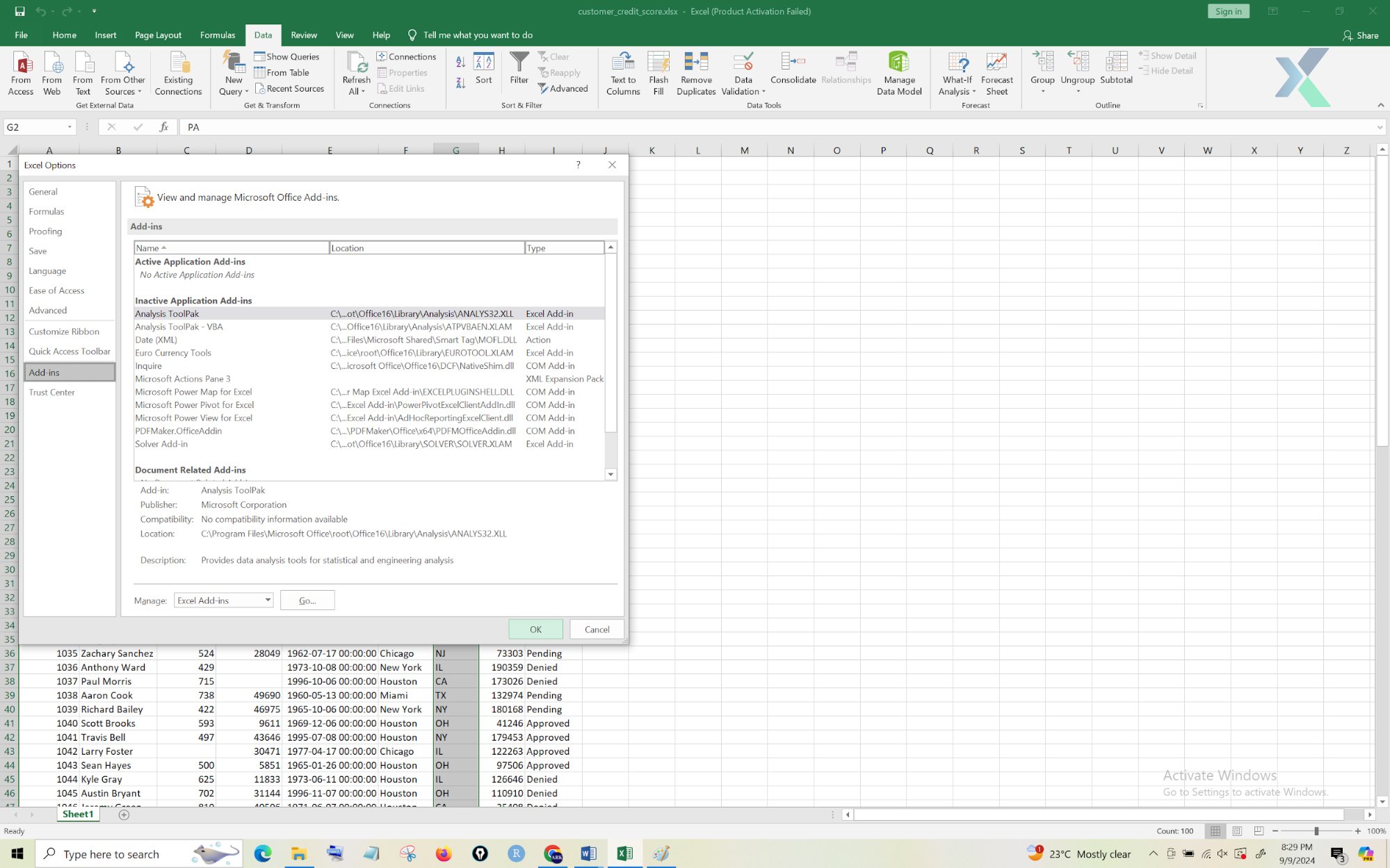Click the Sign in button
This screenshot has height=868, width=1390.
(1229, 11)
